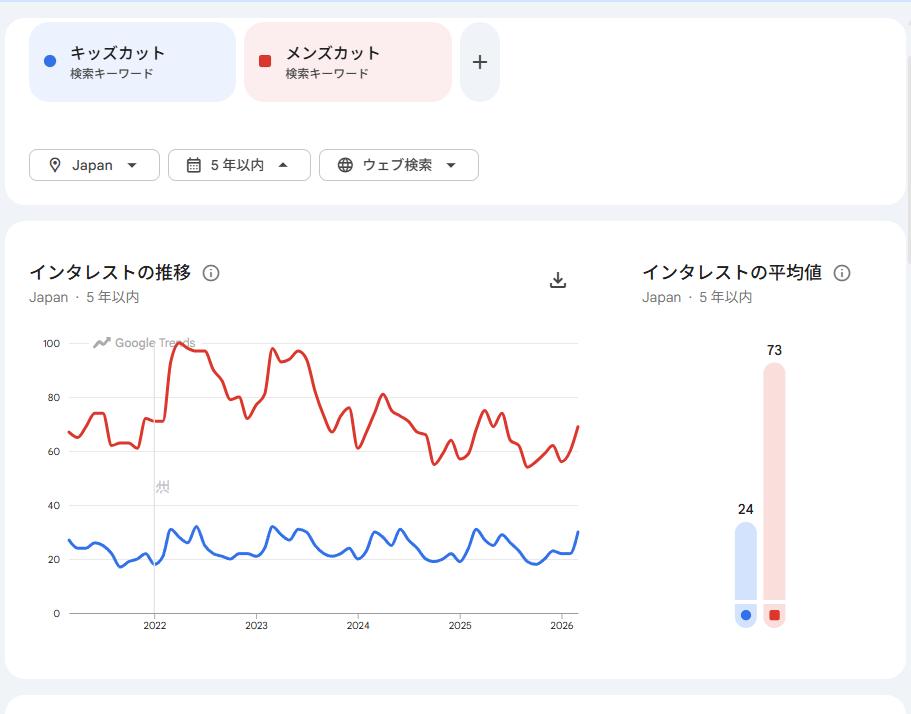Open help icon beside インタレストの平均値

(842, 273)
